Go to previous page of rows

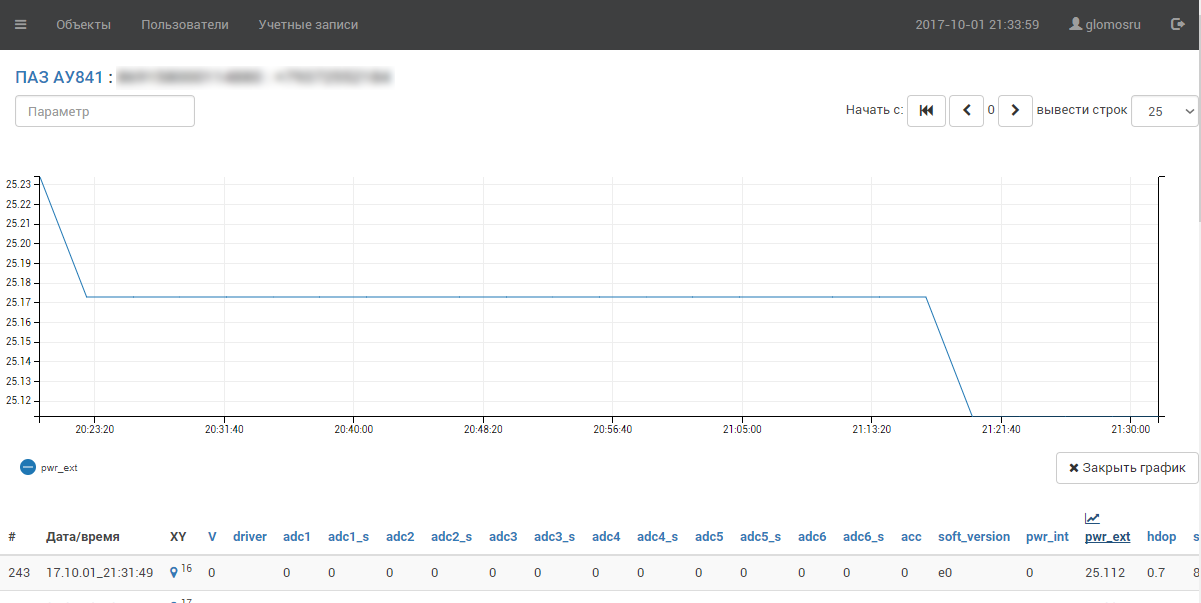[x=966, y=111]
